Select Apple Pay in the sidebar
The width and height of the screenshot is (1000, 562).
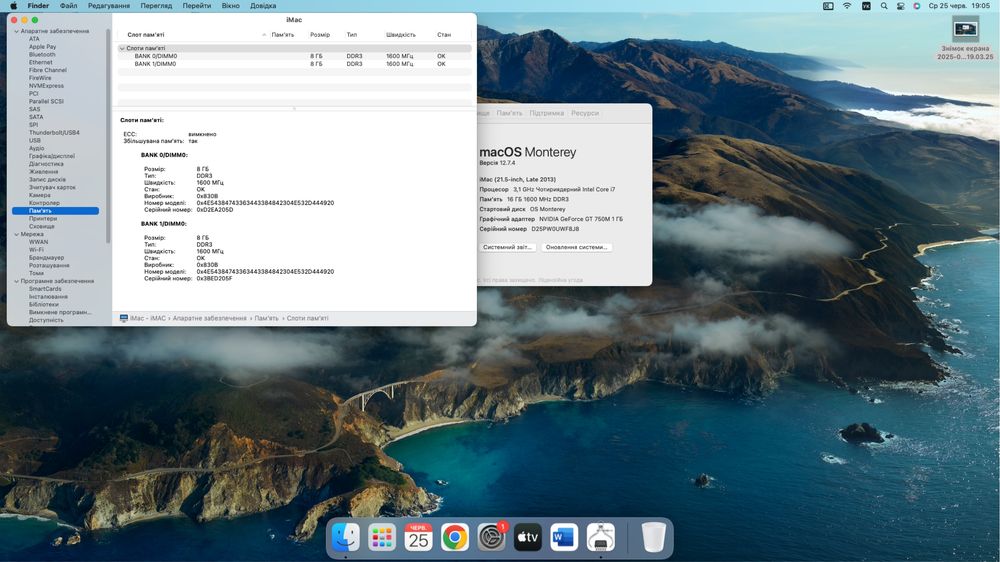(x=42, y=47)
